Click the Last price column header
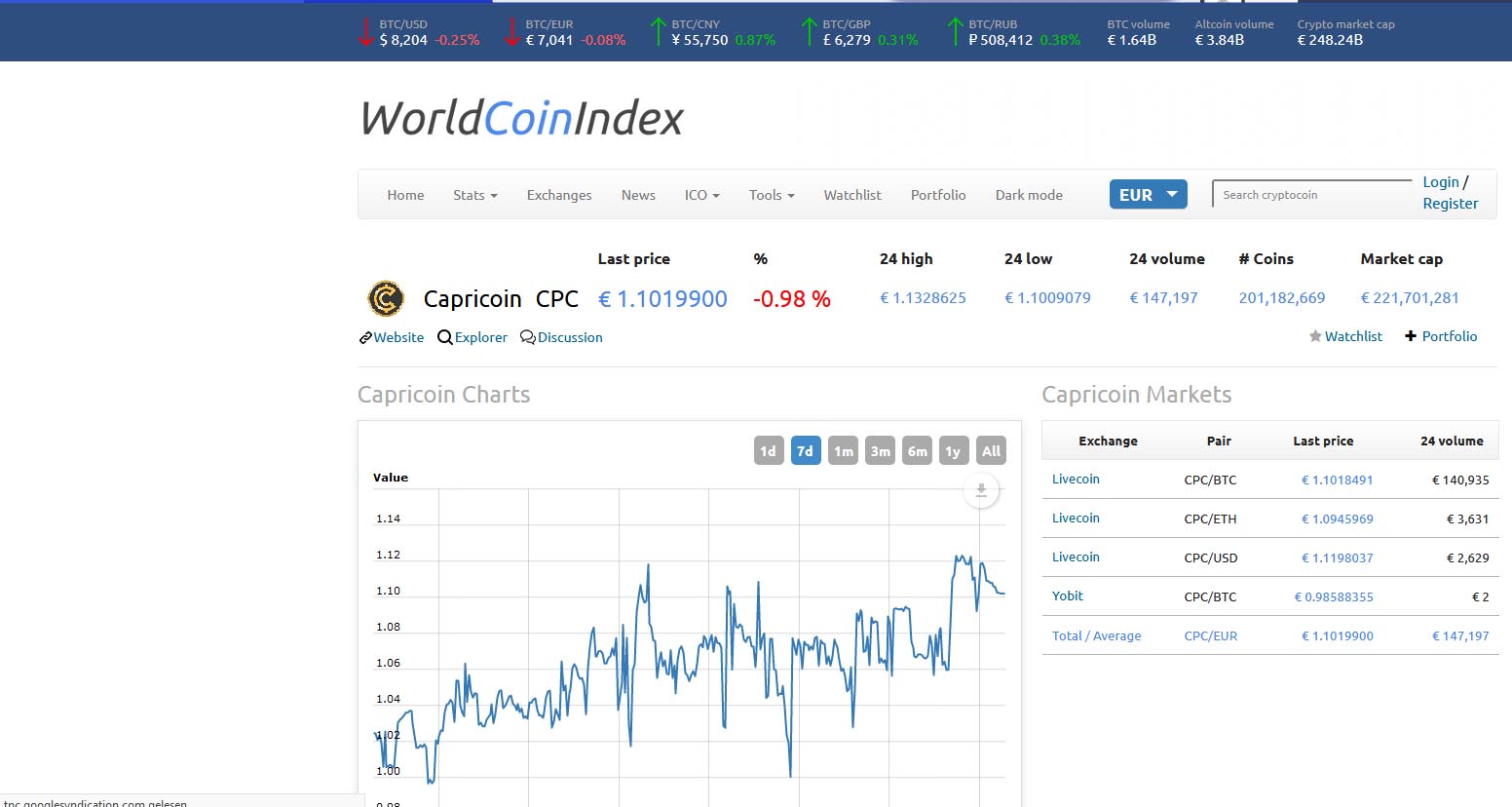 pyautogui.click(x=634, y=259)
